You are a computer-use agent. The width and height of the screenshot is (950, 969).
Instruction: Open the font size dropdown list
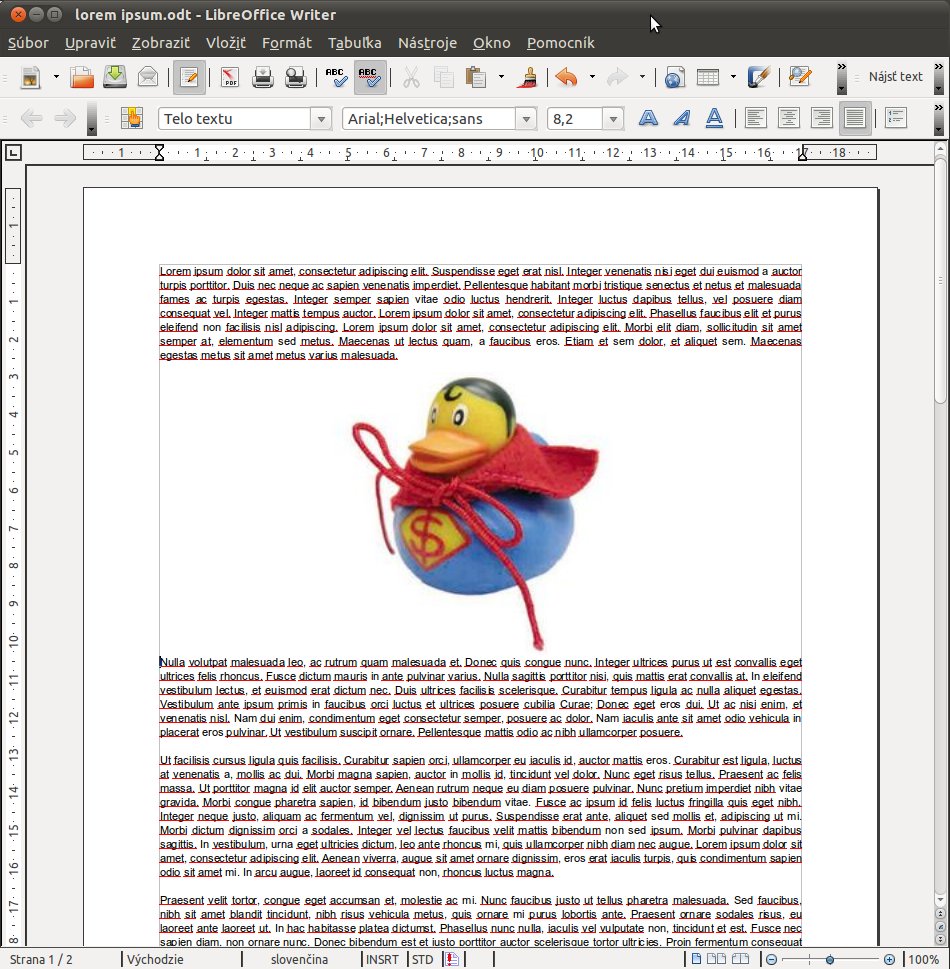(x=613, y=119)
